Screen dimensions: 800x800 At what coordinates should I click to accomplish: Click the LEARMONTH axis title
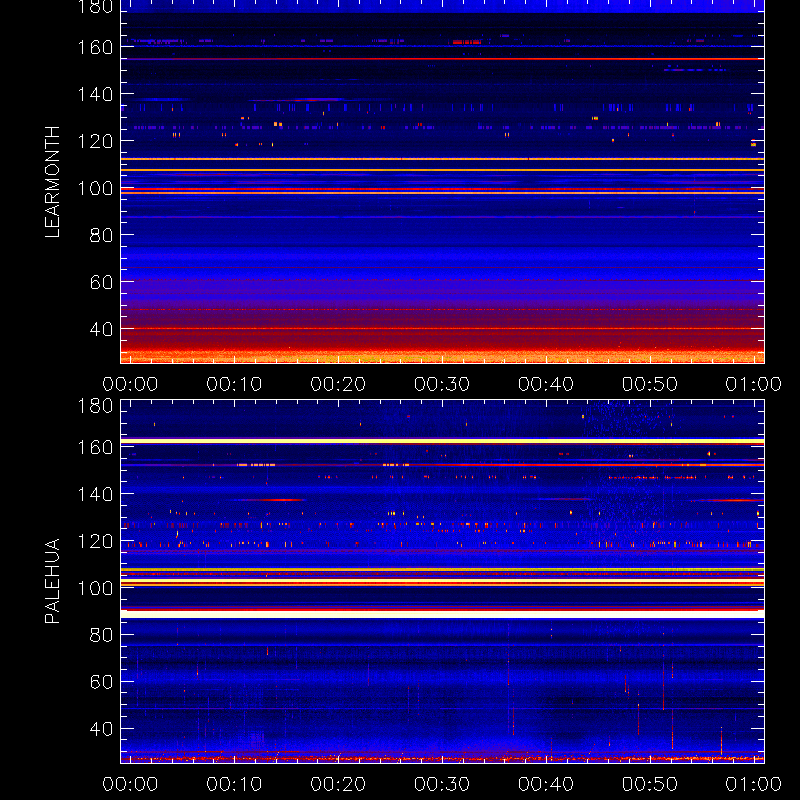tap(52, 182)
